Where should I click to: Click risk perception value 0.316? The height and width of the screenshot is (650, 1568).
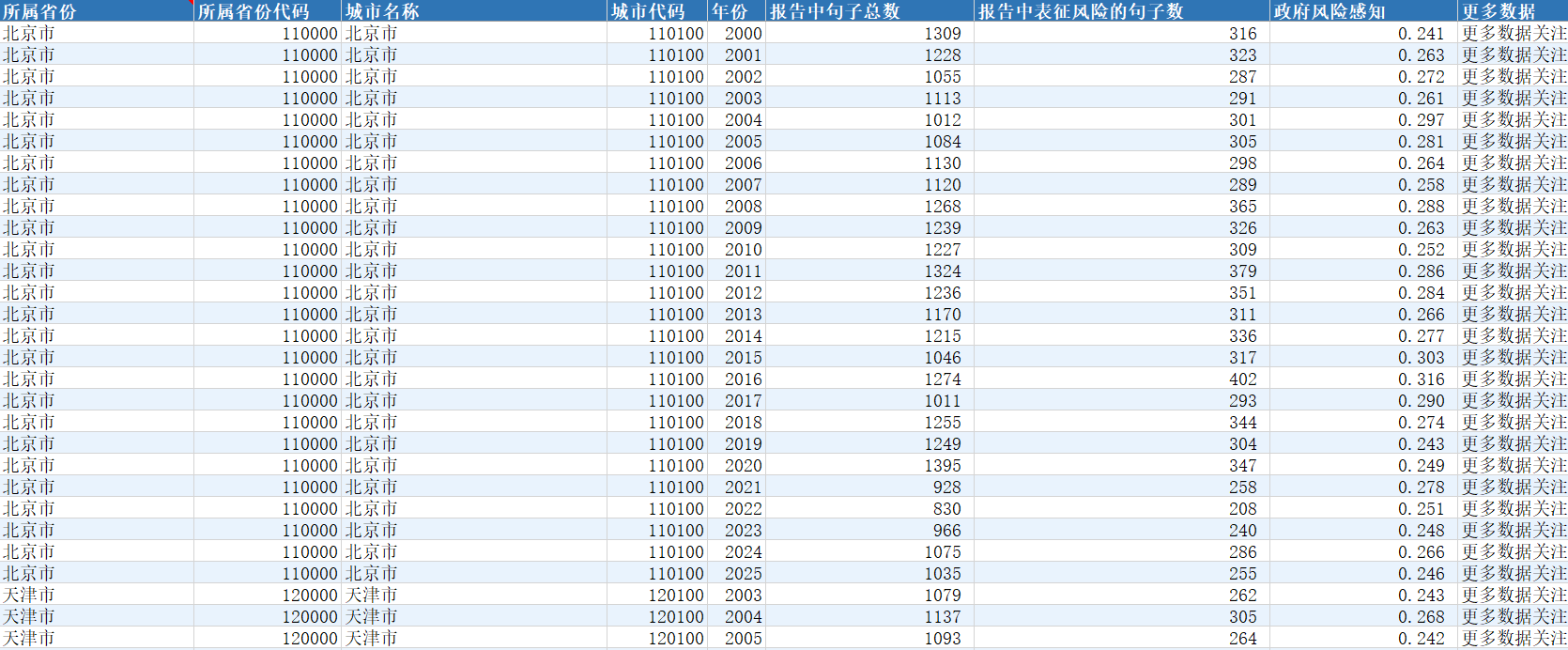click(1422, 379)
